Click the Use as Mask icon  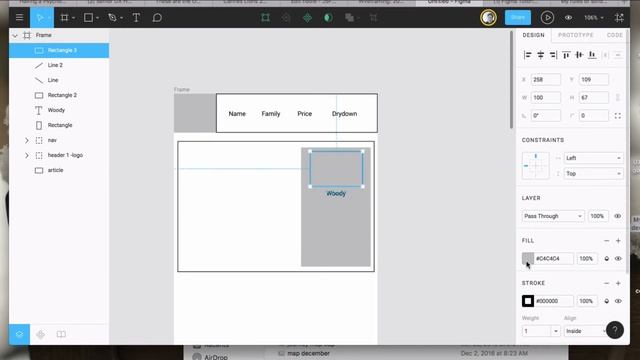click(x=328, y=18)
